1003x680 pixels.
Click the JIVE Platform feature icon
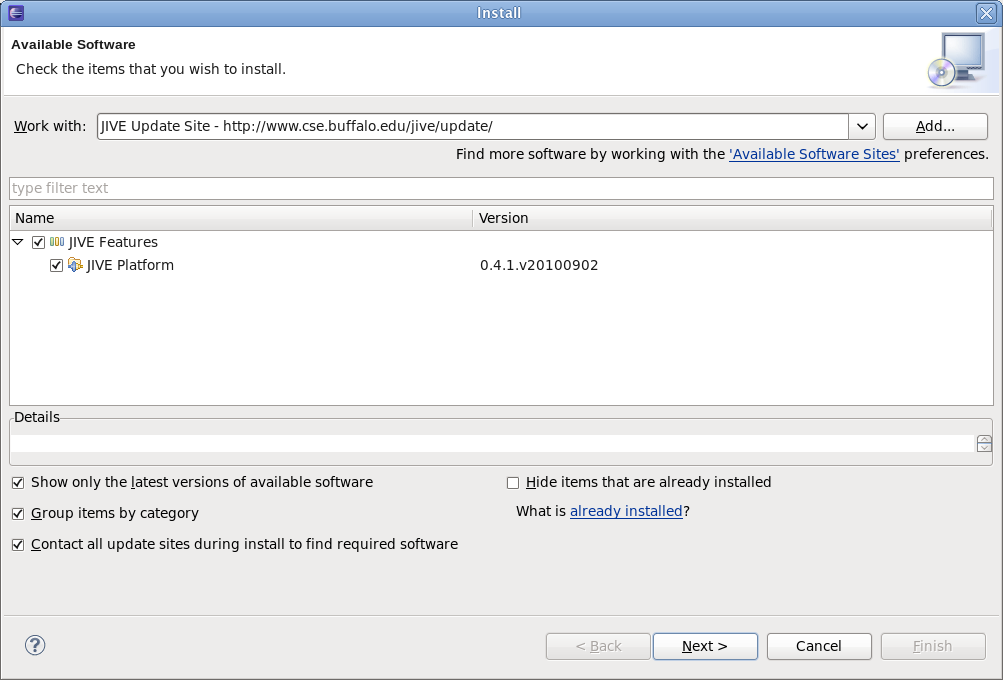(x=75, y=265)
